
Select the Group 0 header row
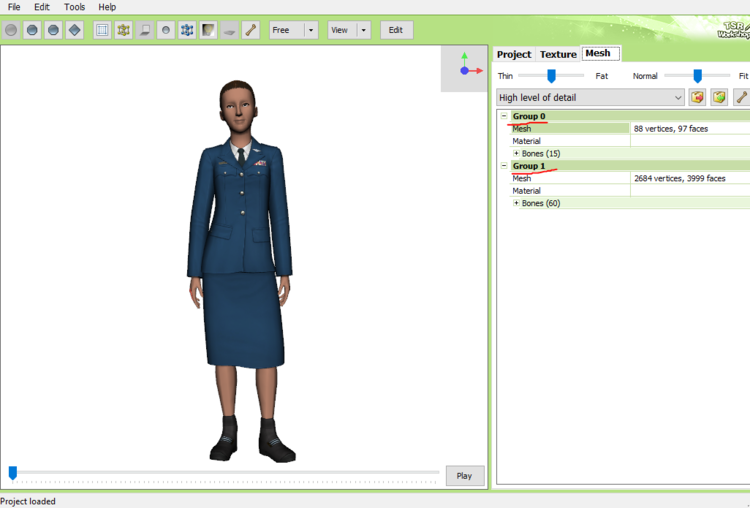click(629, 116)
